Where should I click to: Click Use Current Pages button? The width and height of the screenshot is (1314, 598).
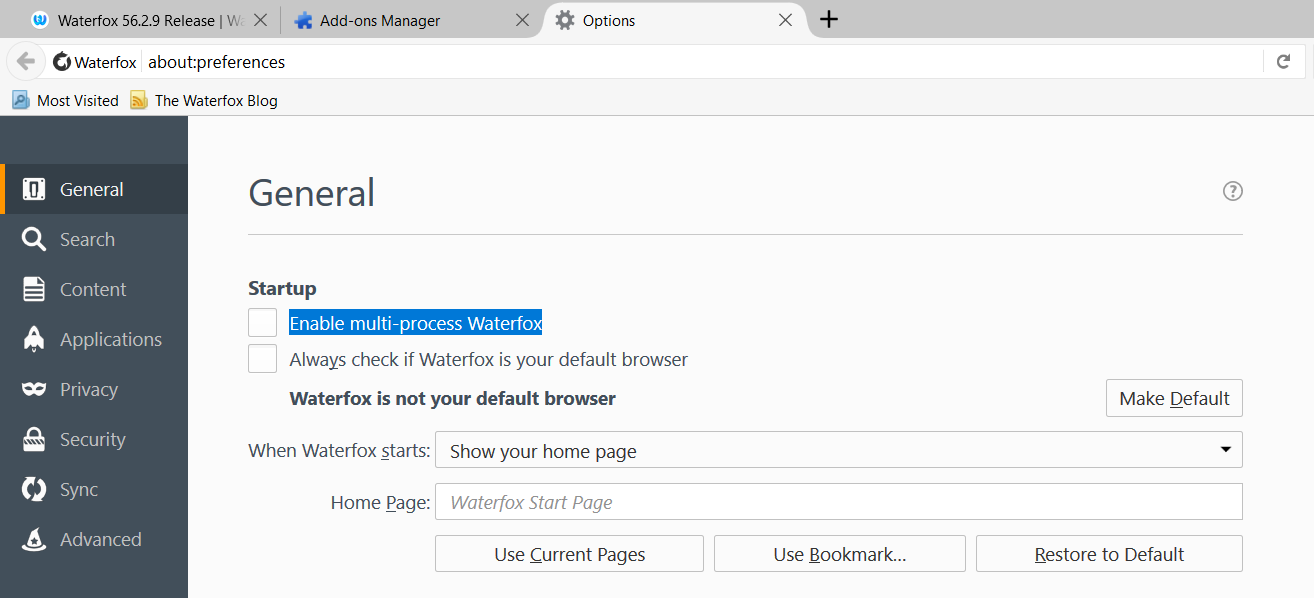point(569,554)
